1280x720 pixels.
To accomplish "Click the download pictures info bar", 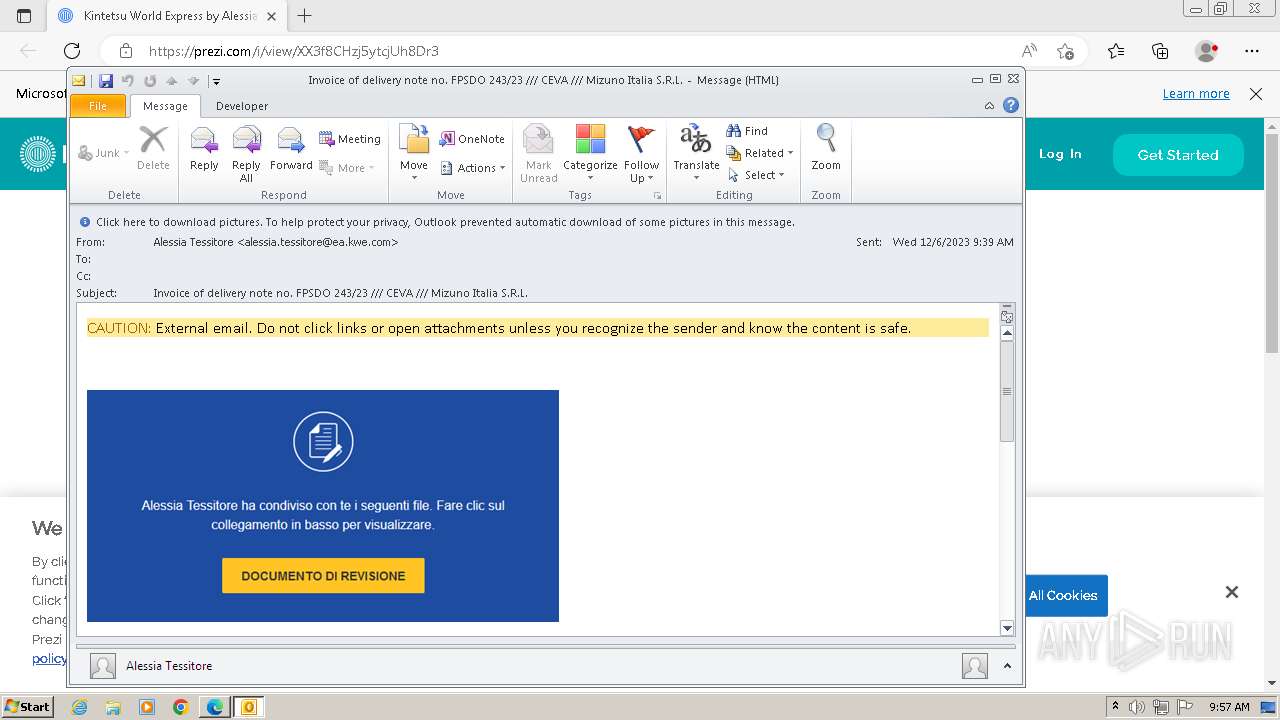I will [546, 222].
